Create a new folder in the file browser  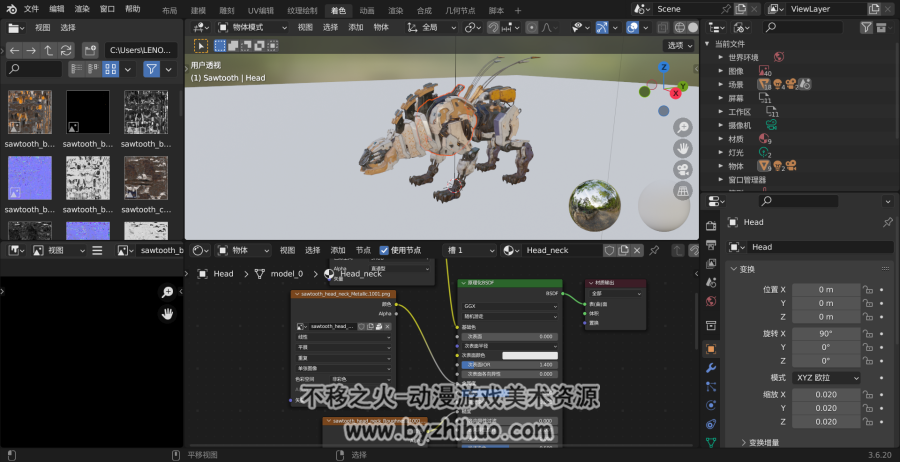pos(90,51)
